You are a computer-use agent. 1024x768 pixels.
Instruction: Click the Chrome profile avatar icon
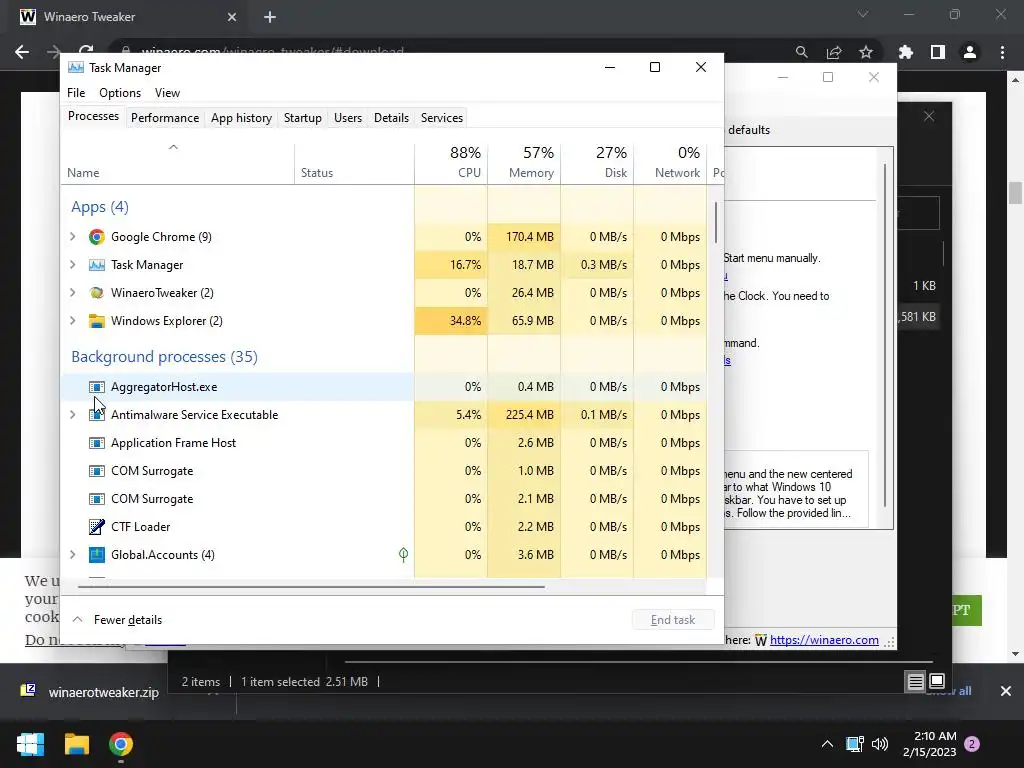(x=970, y=52)
